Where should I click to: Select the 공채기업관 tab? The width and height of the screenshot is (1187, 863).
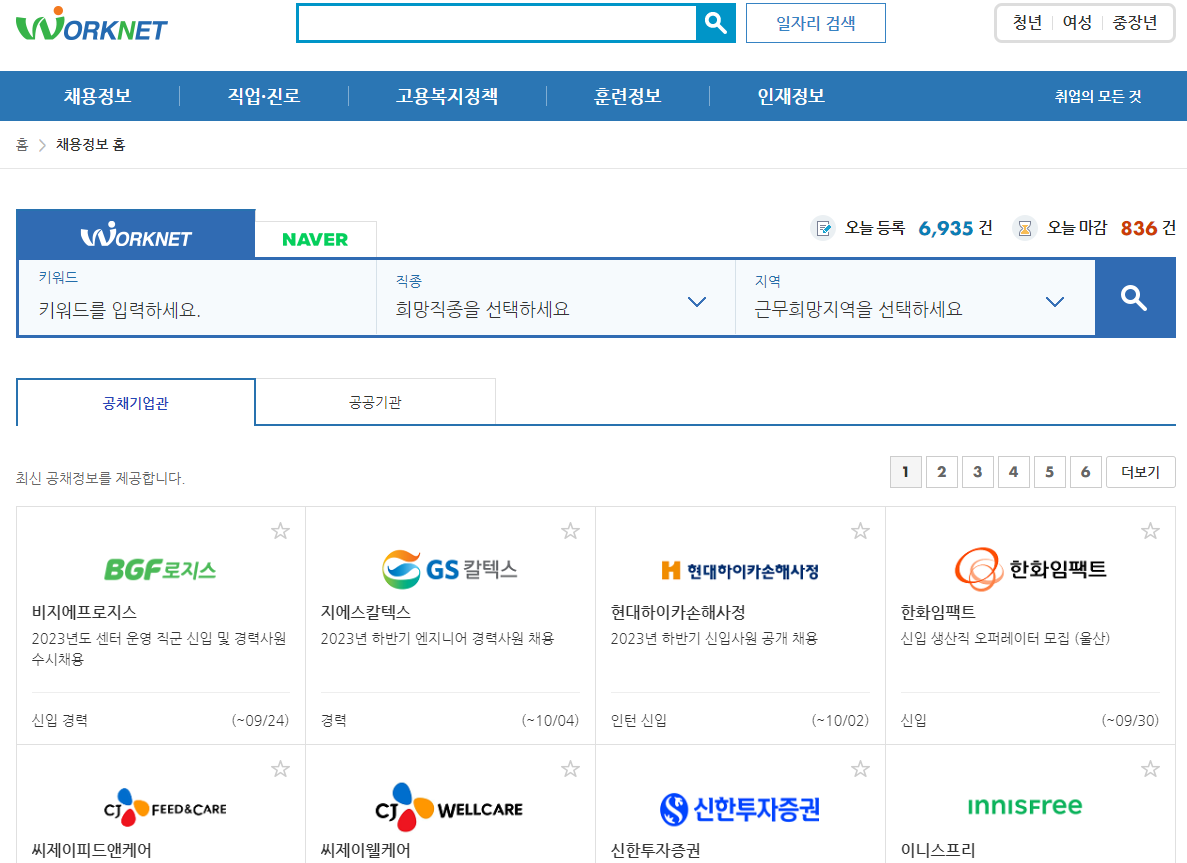136,403
